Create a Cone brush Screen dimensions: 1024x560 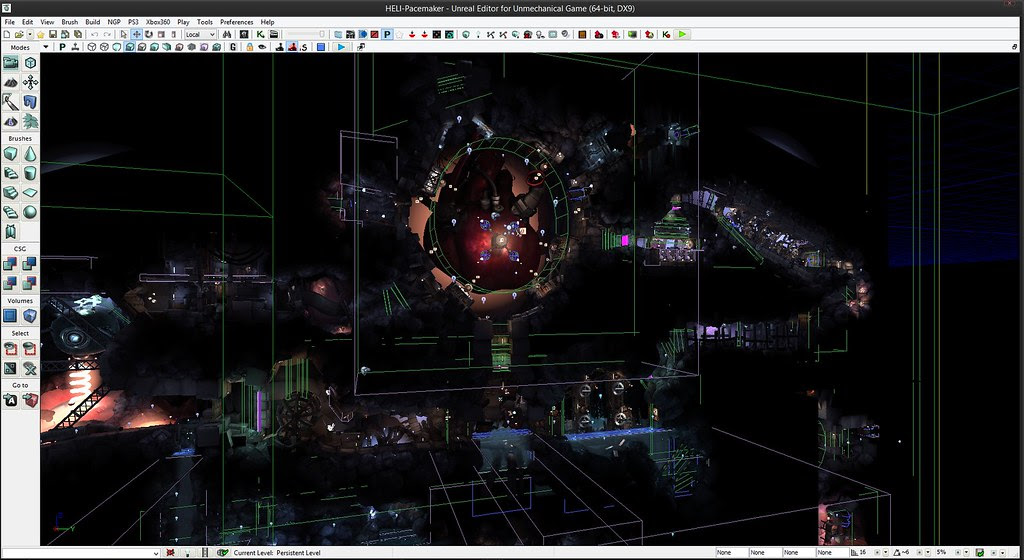click(30, 154)
